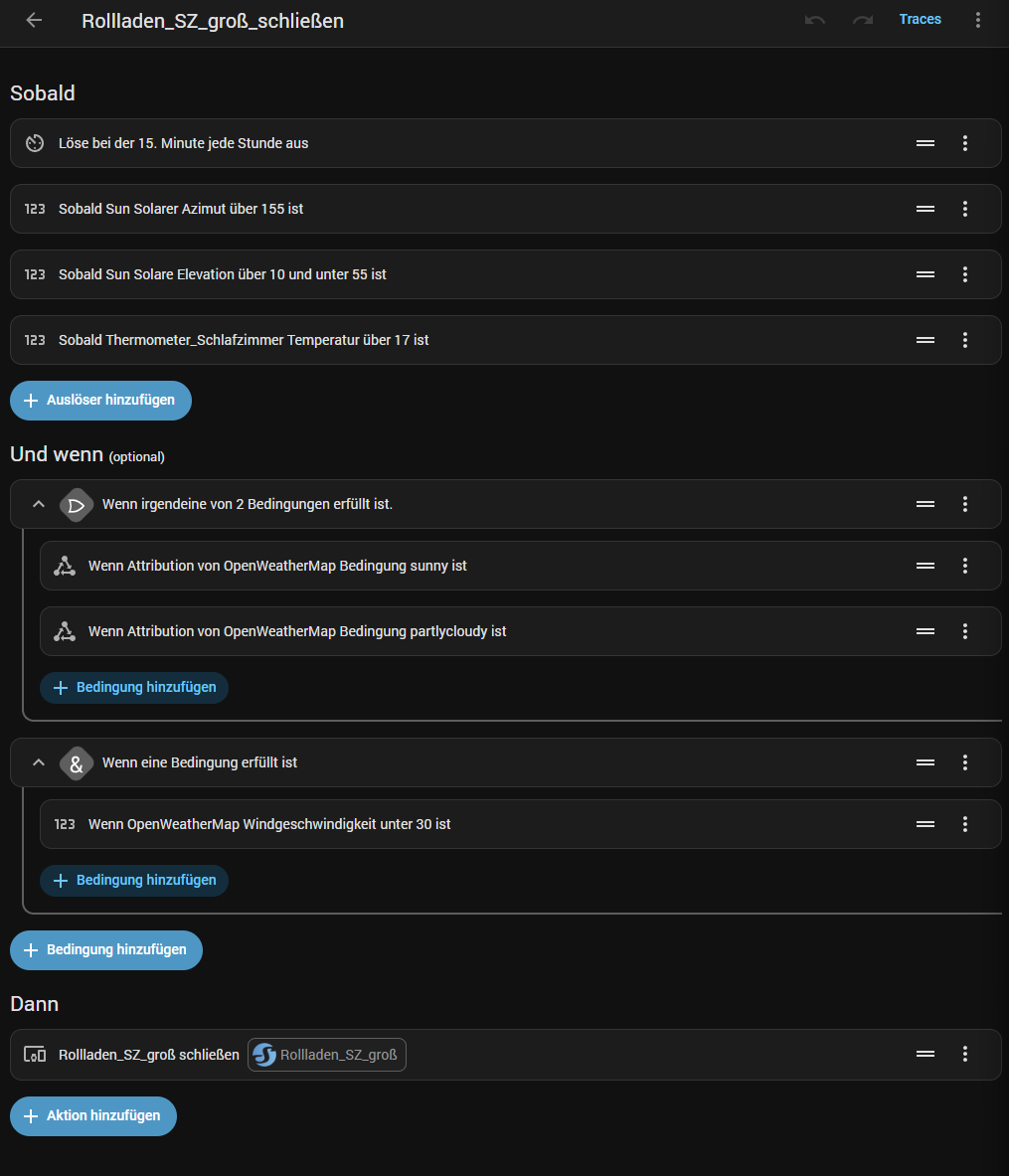Click drag handle of 15. Minute trigger
This screenshot has height=1176, width=1009.
[x=925, y=143]
